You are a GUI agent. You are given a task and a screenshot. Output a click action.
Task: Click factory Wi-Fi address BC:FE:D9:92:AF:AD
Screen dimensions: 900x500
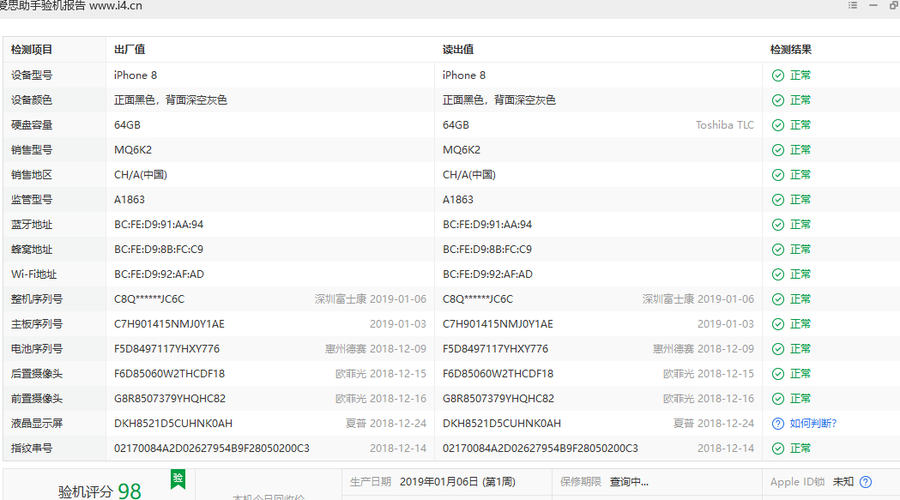coord(159,274)
